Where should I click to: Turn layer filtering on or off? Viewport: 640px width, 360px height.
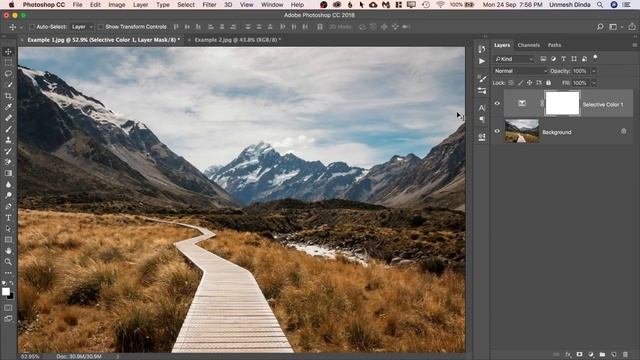click(595, 57)
